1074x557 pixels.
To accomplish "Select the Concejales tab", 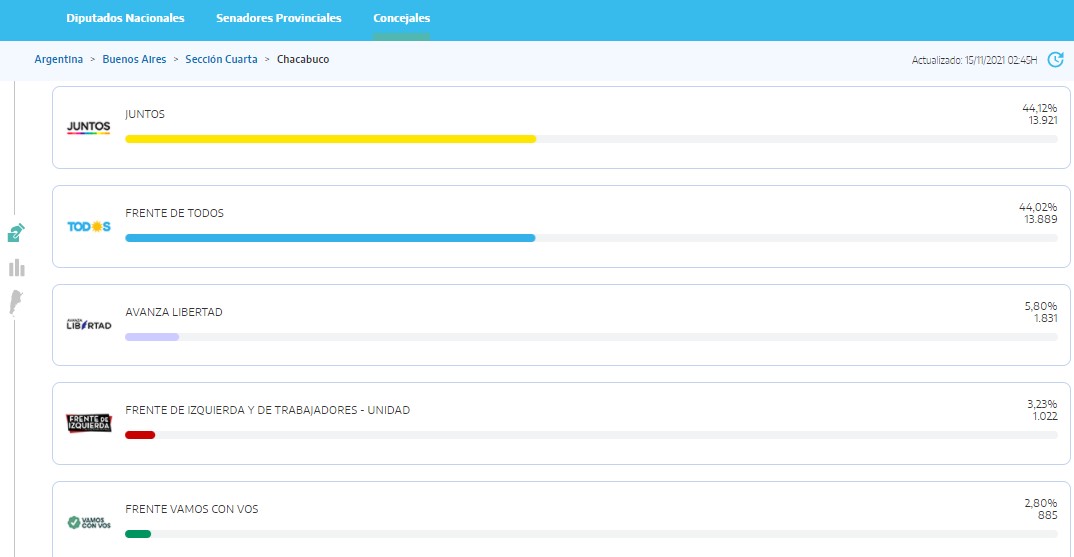I will (x=401, y=18).
